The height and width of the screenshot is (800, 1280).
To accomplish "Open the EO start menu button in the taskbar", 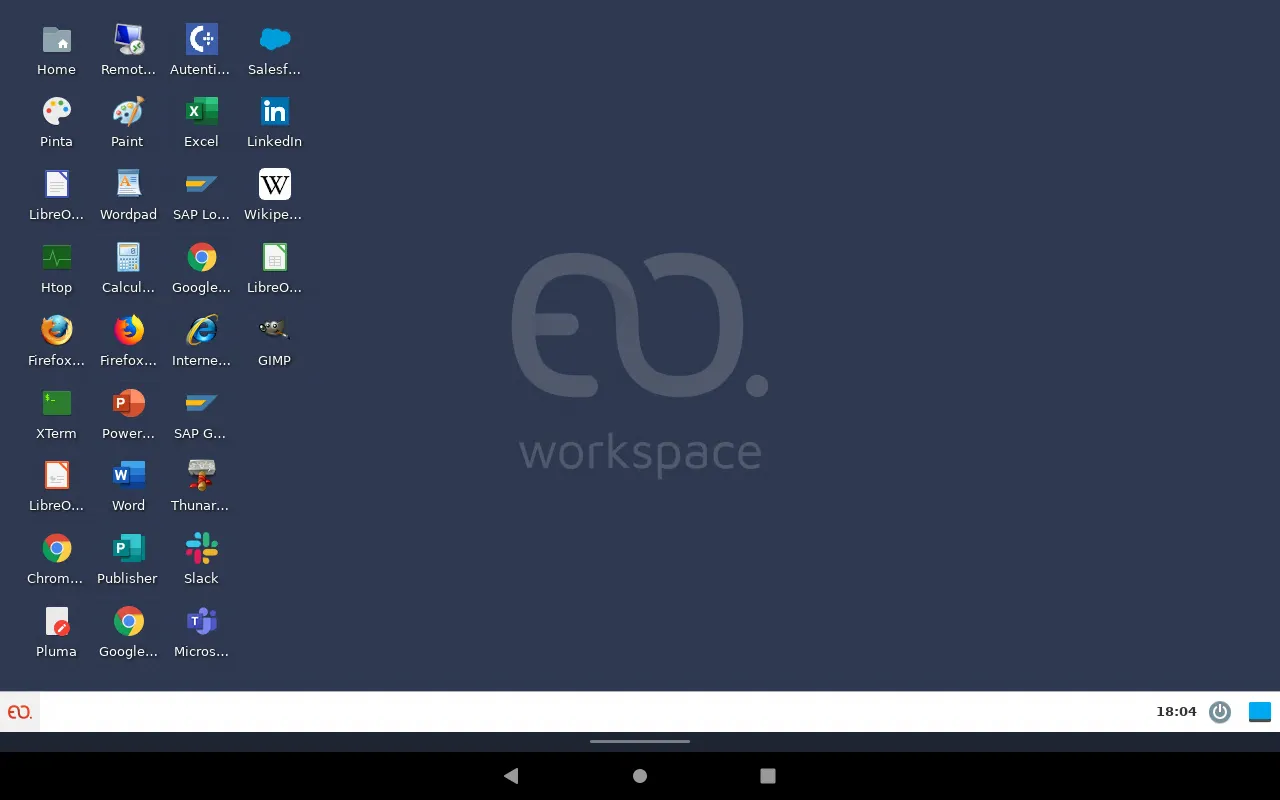I will tap(20, 712).
